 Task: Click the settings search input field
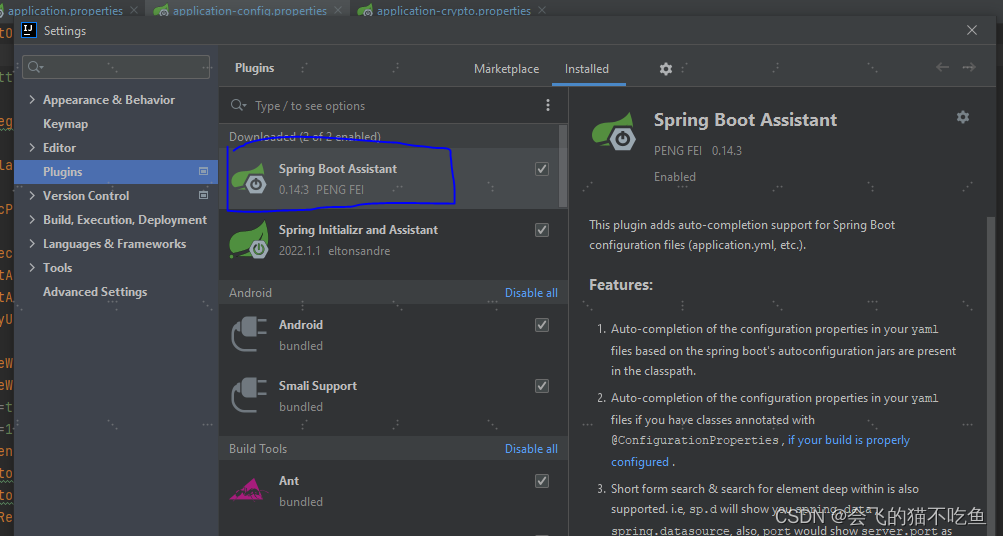coord(116,67)
